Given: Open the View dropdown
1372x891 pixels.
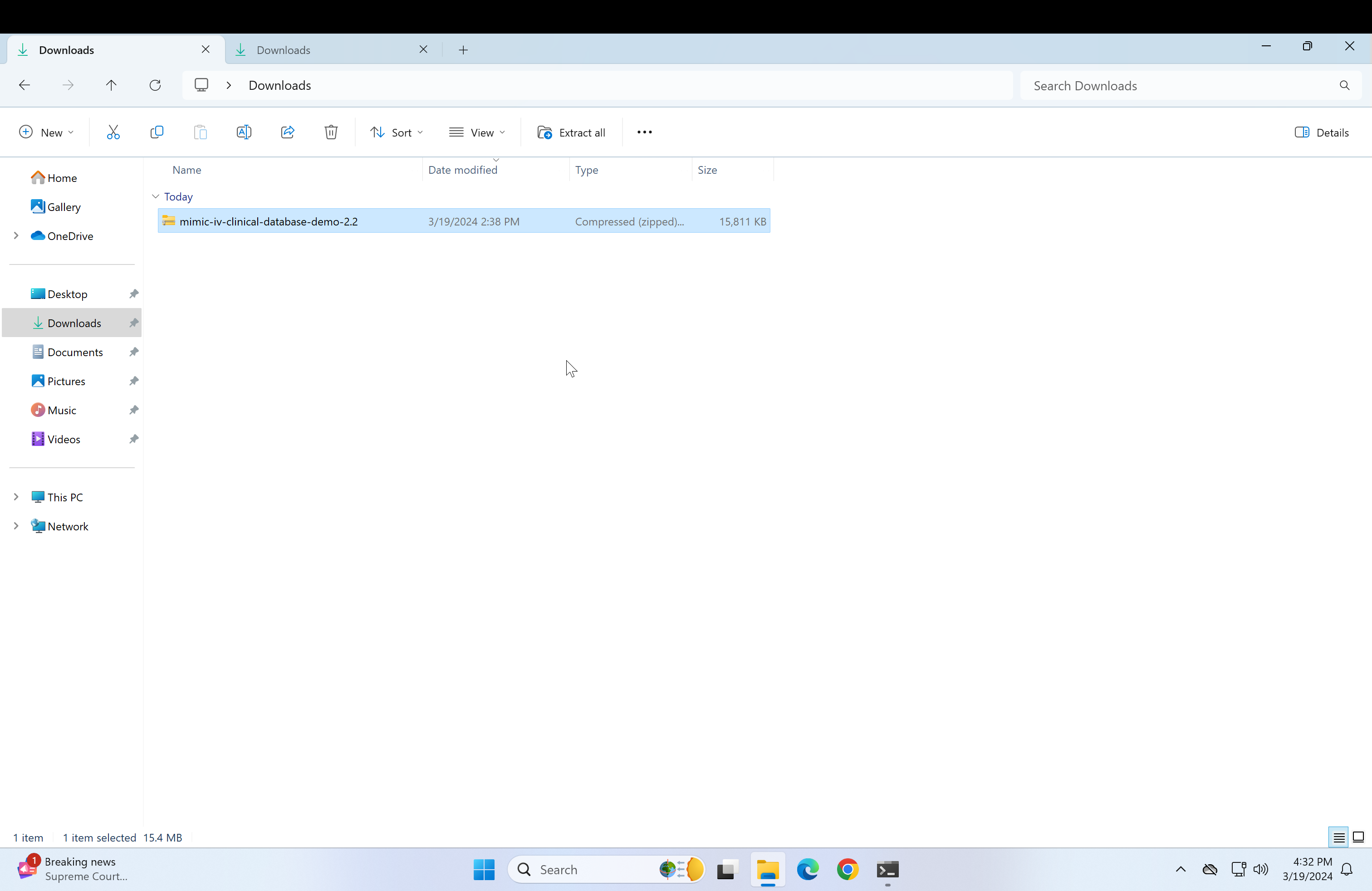Looking at the screenshot, I should [x=477, y=132].
